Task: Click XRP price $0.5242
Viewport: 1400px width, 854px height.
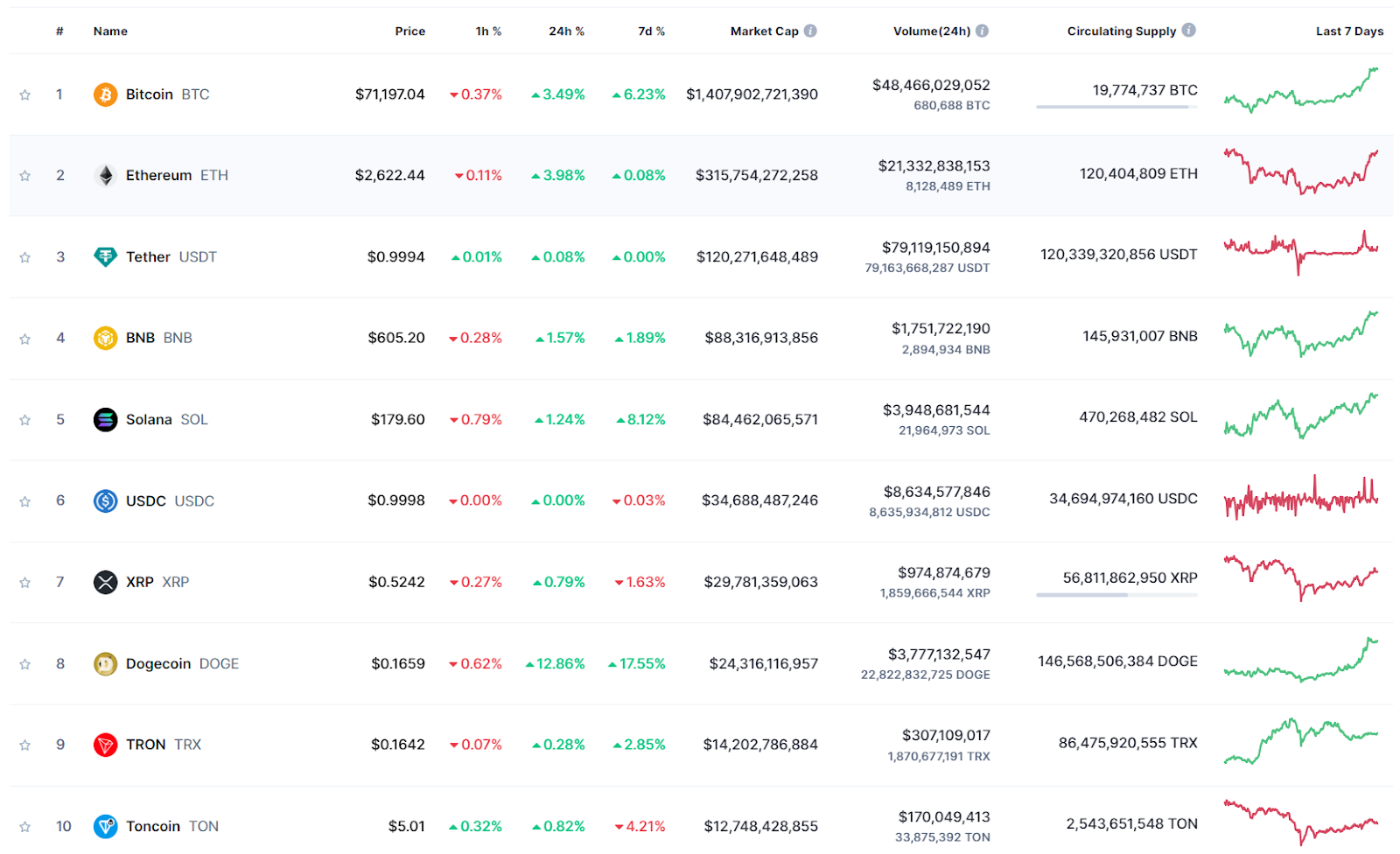Action: click(396, 582)
